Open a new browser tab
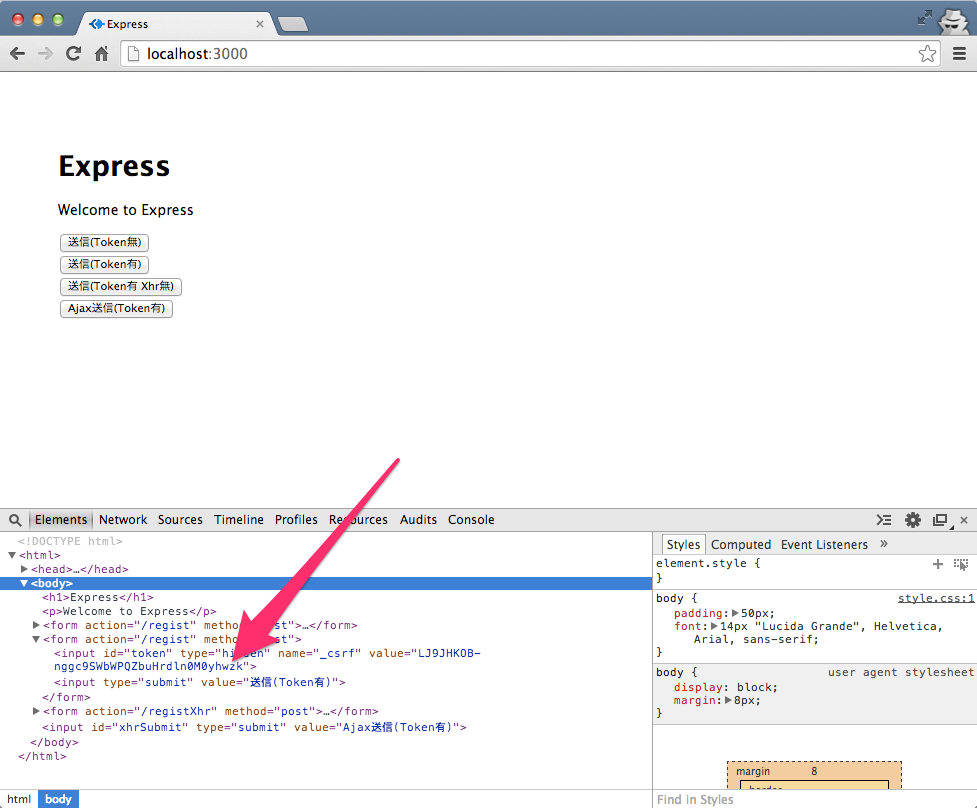This screenshot has width=977, height=808. (293, 24)
